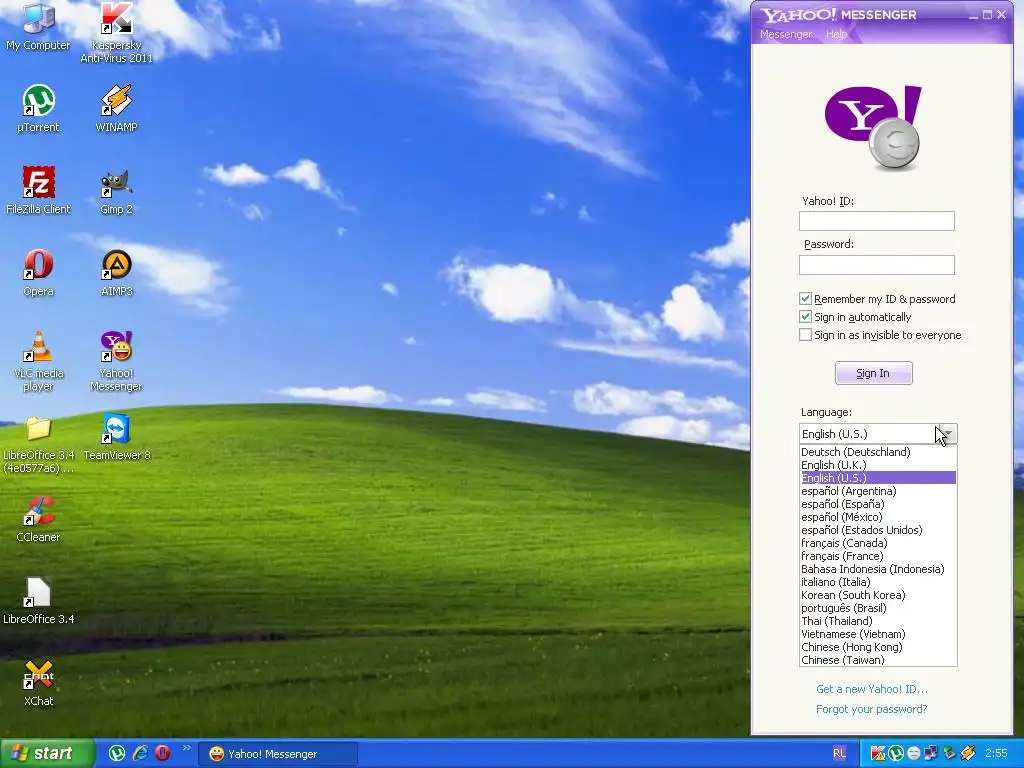Launch Opera from quick launch bar
Screen dimensions: 1024x768
pyautogui.click(x=163, y=753)
